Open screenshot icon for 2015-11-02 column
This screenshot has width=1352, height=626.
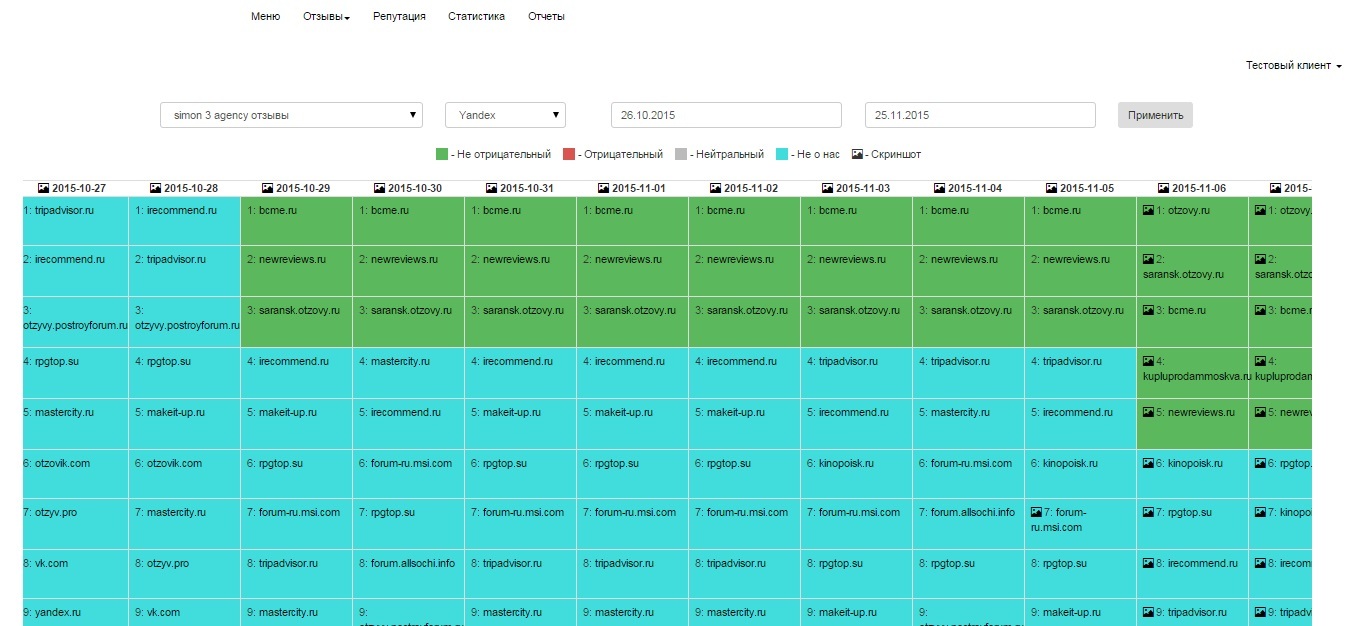coord(715,188)
